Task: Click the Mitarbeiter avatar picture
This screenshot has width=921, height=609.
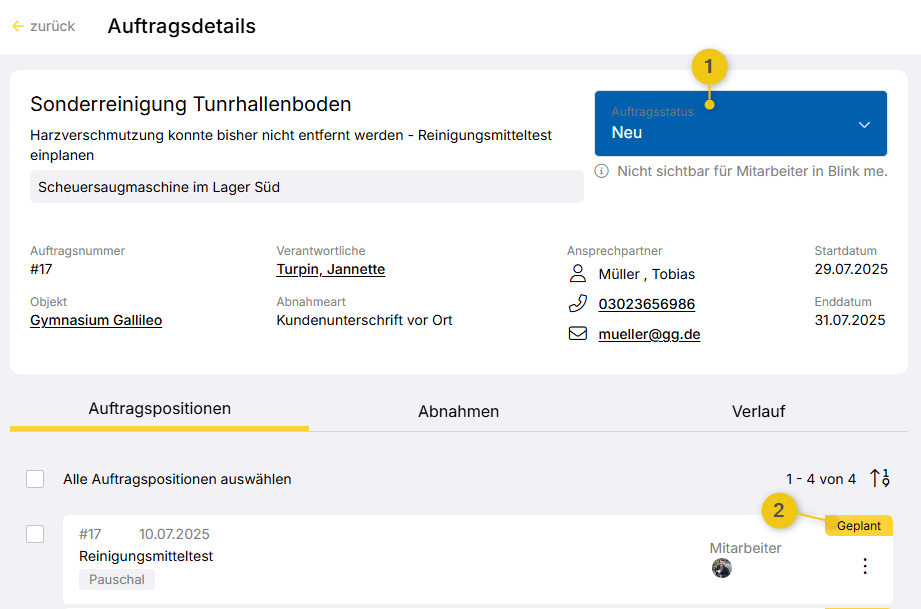Action: point(721,568)
